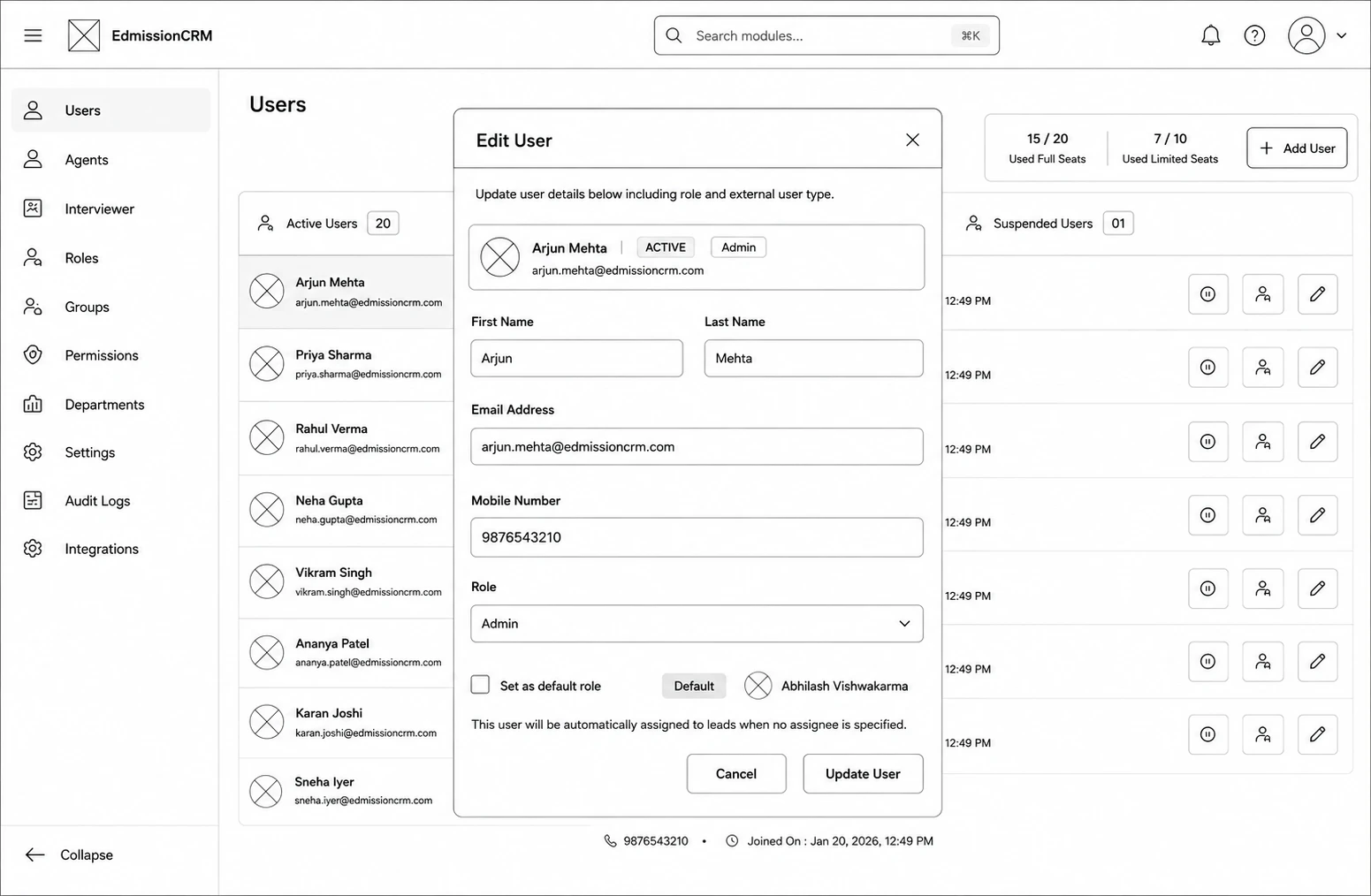Click pause icon in Priya Sharma row
The height and width of the screenshot is (896, 1371).
click(1207, 367)
